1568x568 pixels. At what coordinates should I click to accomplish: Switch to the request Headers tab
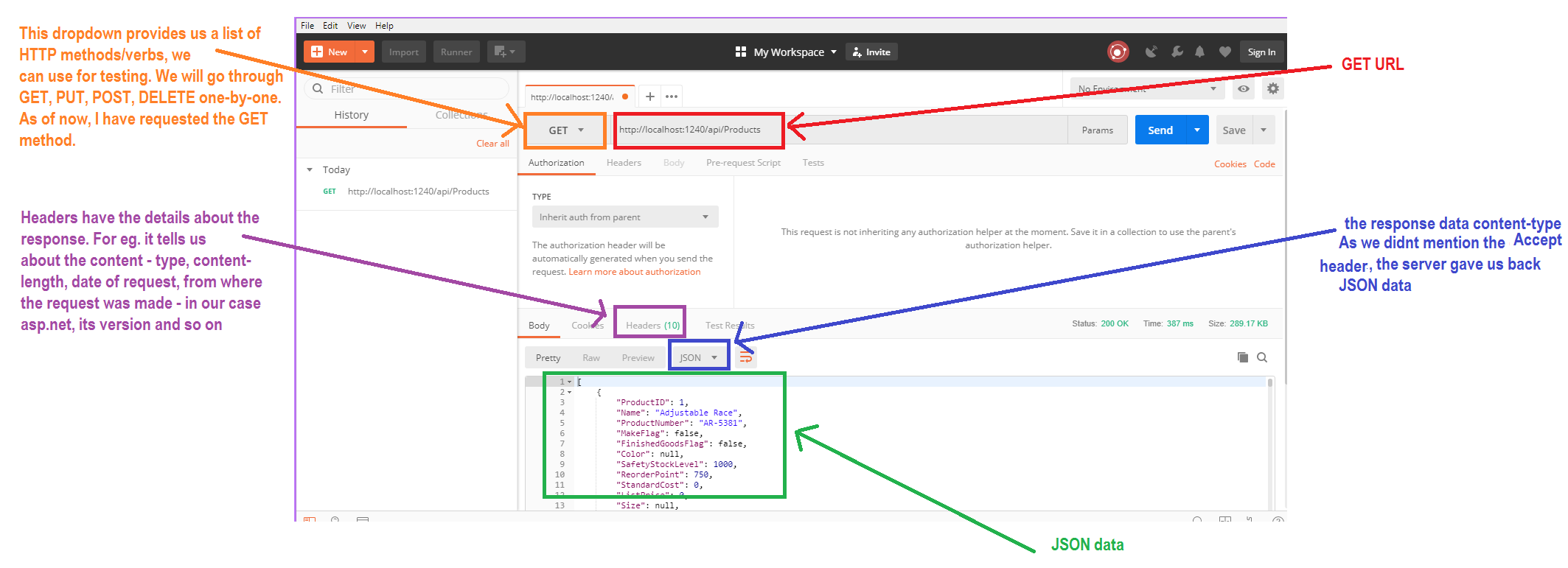pos(624,163)
